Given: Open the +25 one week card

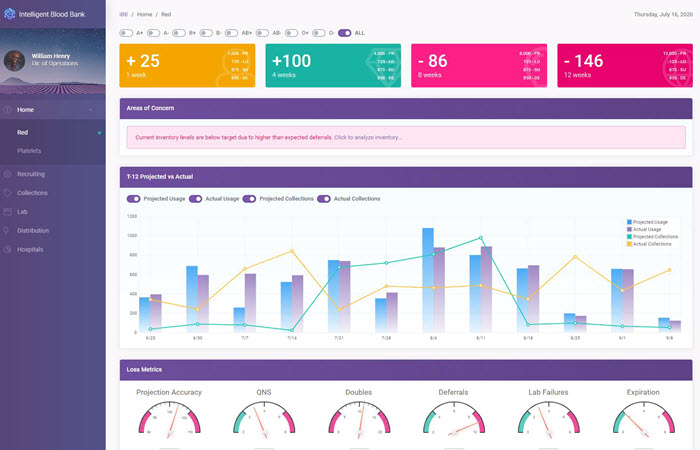Looking at the screenshot, I should click(186, 65).
